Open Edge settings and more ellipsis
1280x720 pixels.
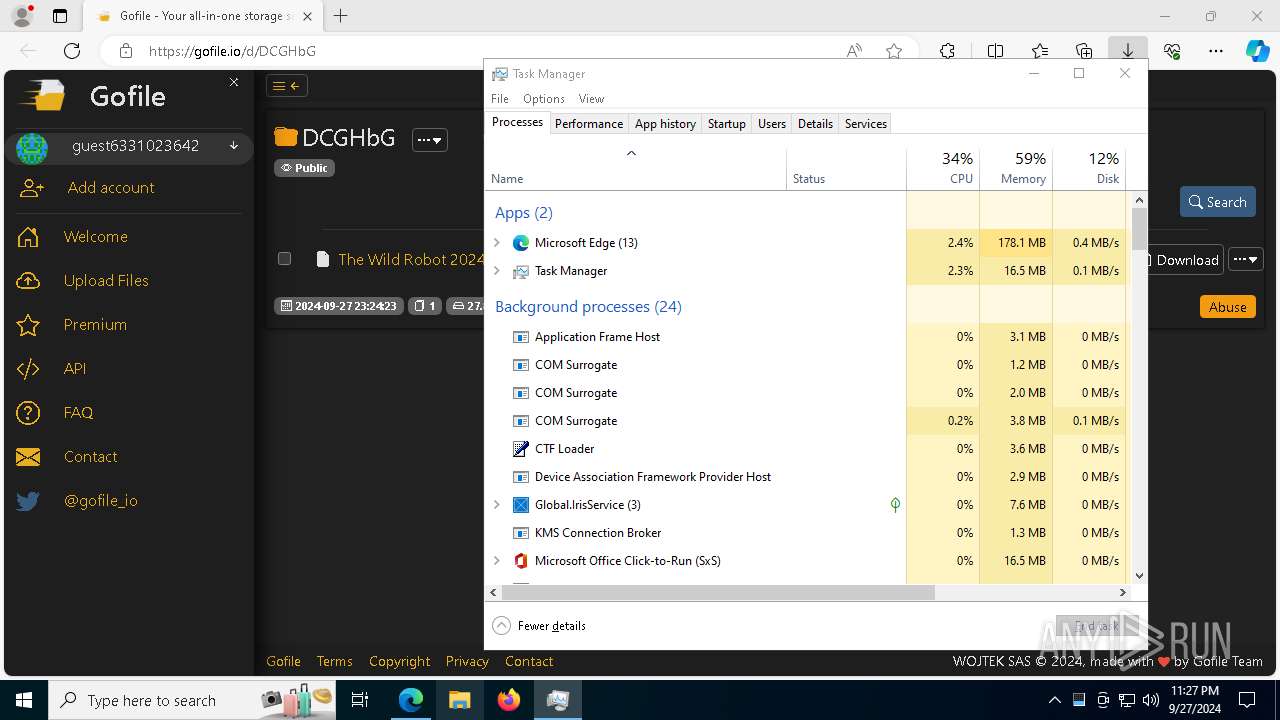pyautogui.click(x=1216, y=51)
